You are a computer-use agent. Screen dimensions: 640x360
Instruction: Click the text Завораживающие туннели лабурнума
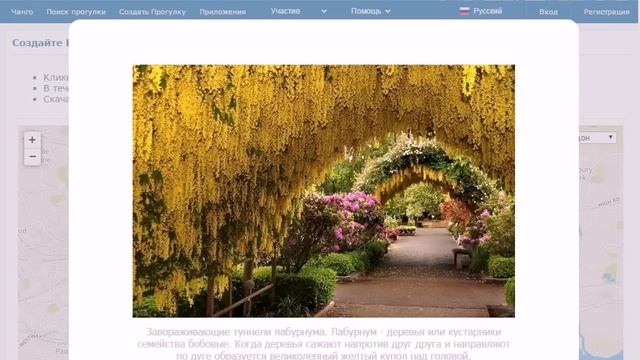[237, 331]
